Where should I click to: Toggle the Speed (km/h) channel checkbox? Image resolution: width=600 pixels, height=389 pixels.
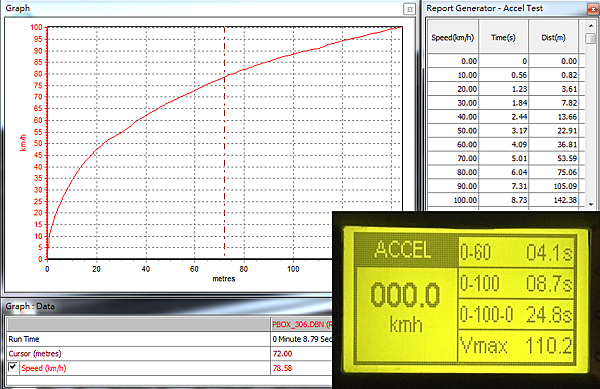click(x=13, y=367)
